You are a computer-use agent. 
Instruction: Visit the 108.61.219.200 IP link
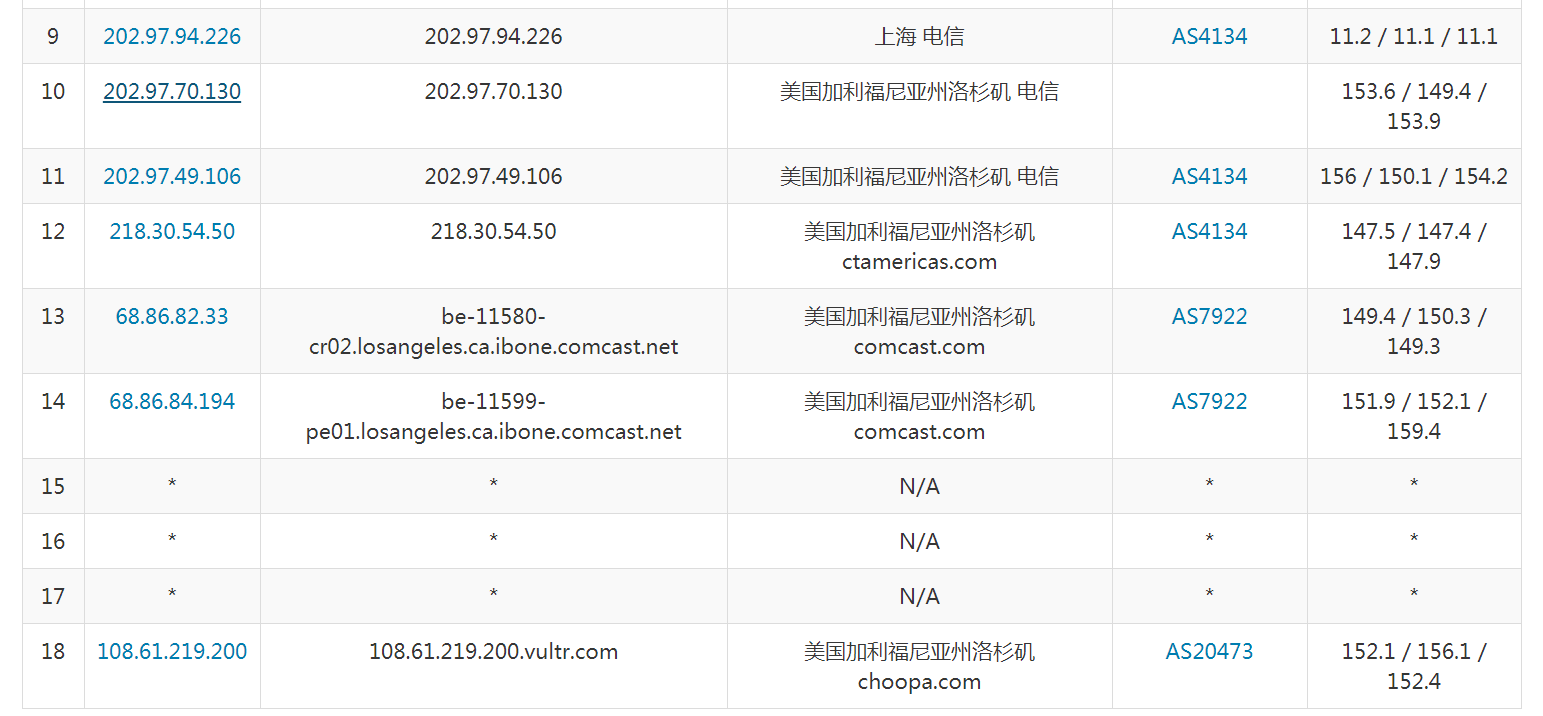172,652
